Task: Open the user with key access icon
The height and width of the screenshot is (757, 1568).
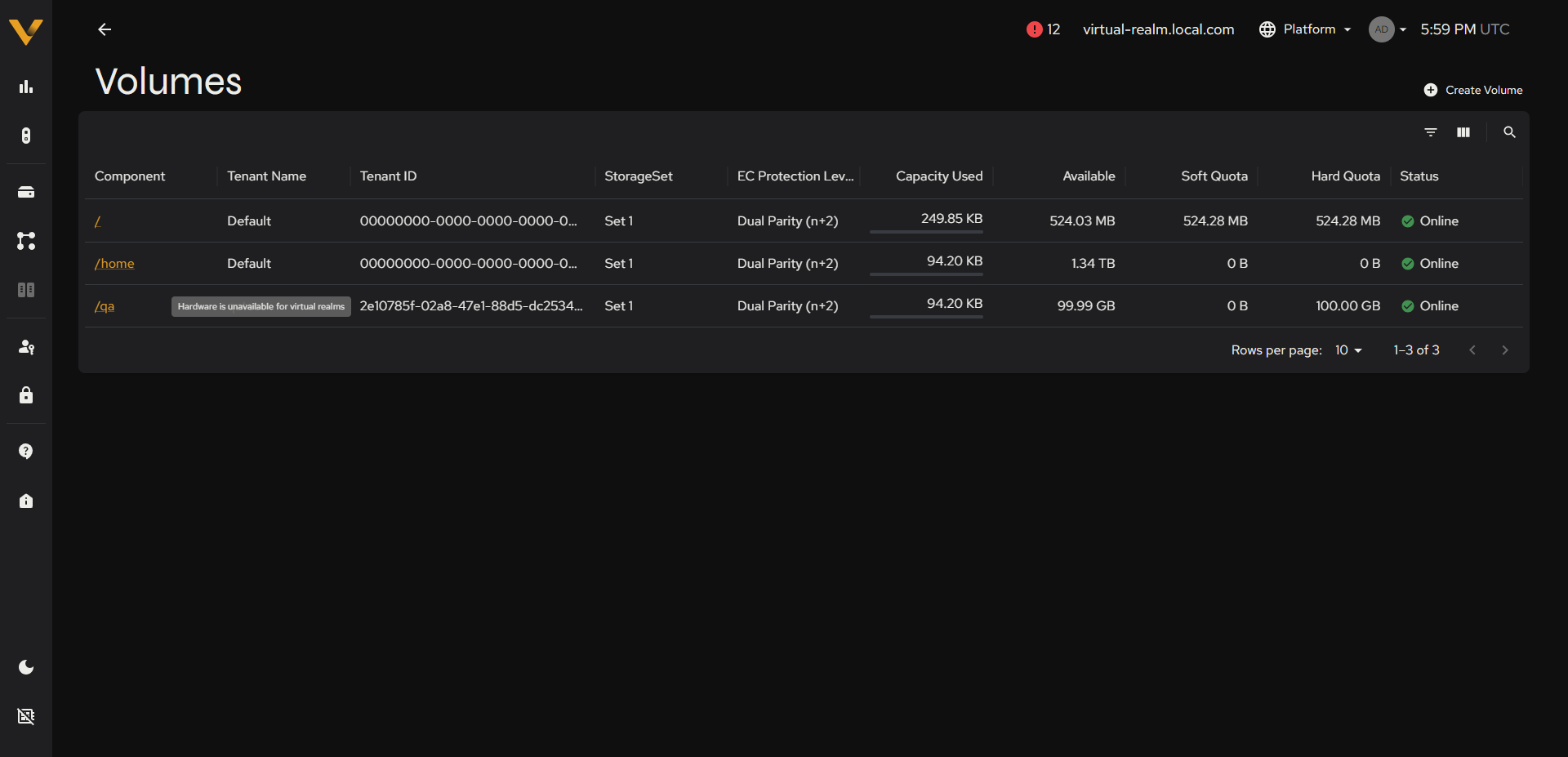Action: pos(26,347)
